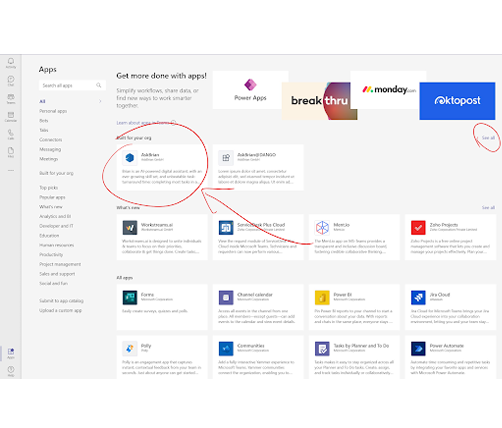Click Learn about apps in Teams link
This screenshot has height=428, width=502.
143,123
